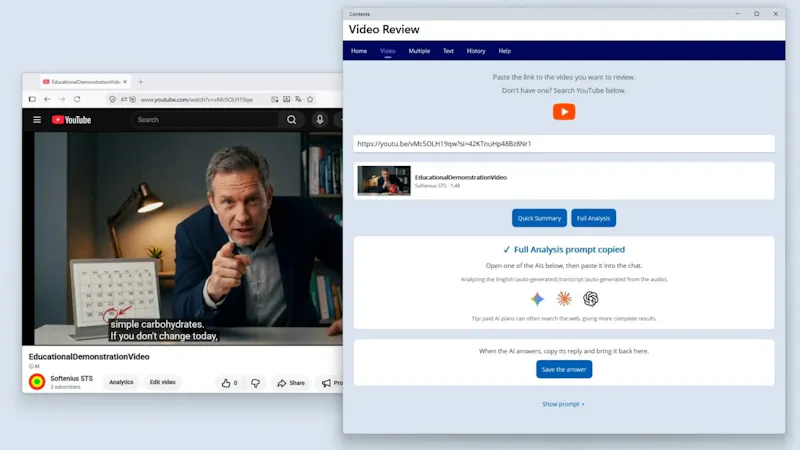Click Save the answer button

point(564,369)
